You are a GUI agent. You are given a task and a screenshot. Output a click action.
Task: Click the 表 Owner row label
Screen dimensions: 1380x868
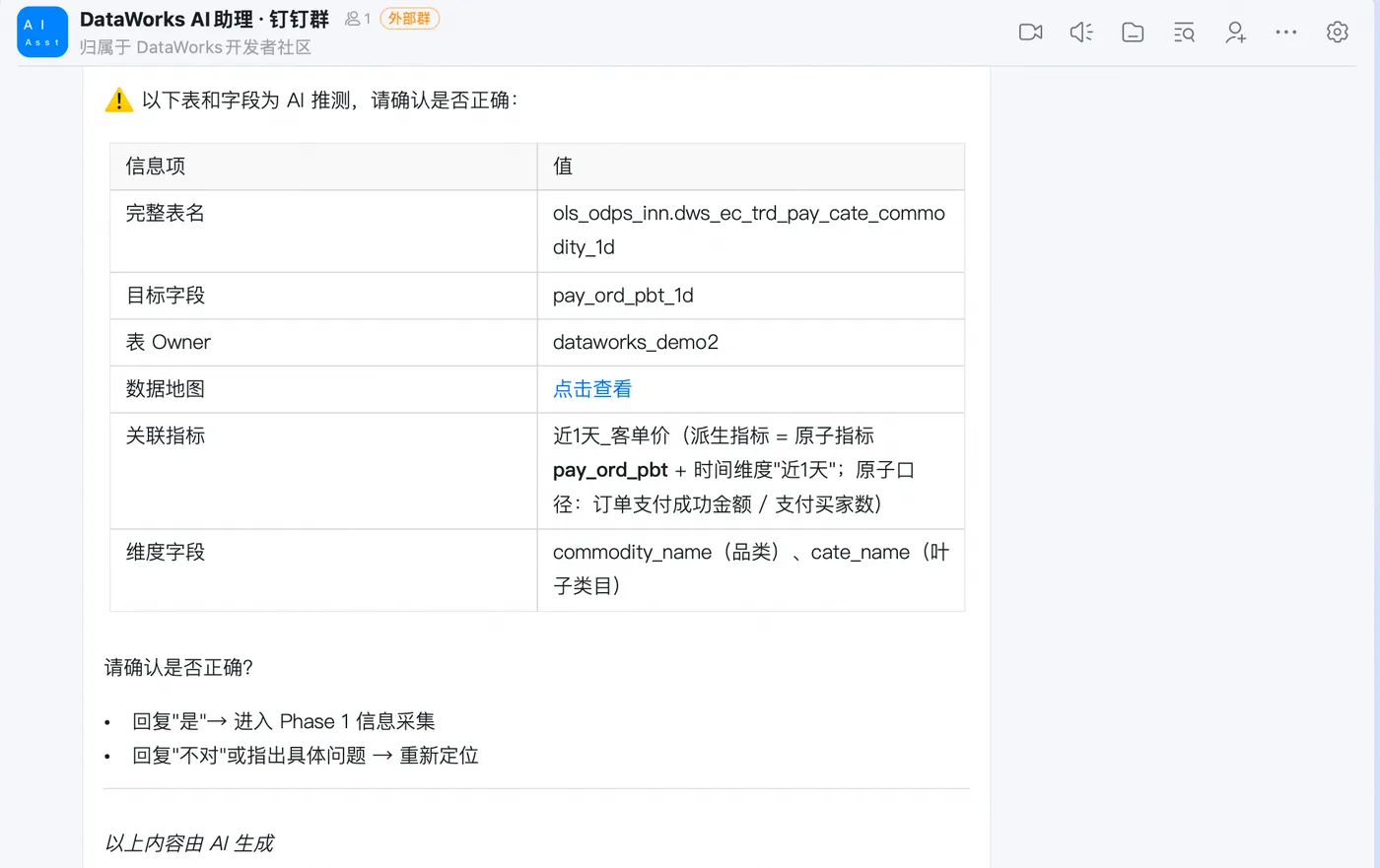169,342
